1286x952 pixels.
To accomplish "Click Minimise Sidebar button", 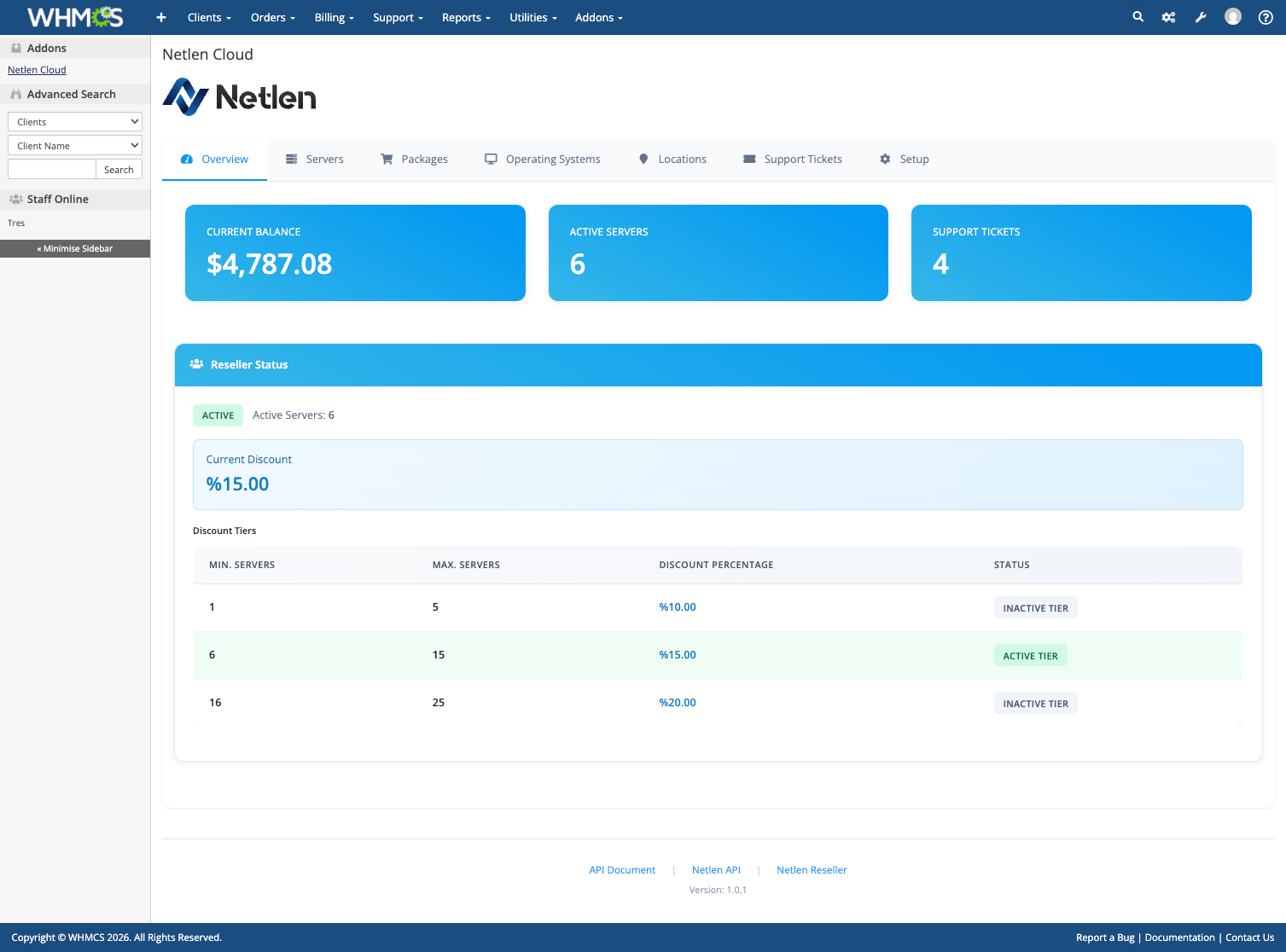I will pyautogui.click(x=75, y=248).
